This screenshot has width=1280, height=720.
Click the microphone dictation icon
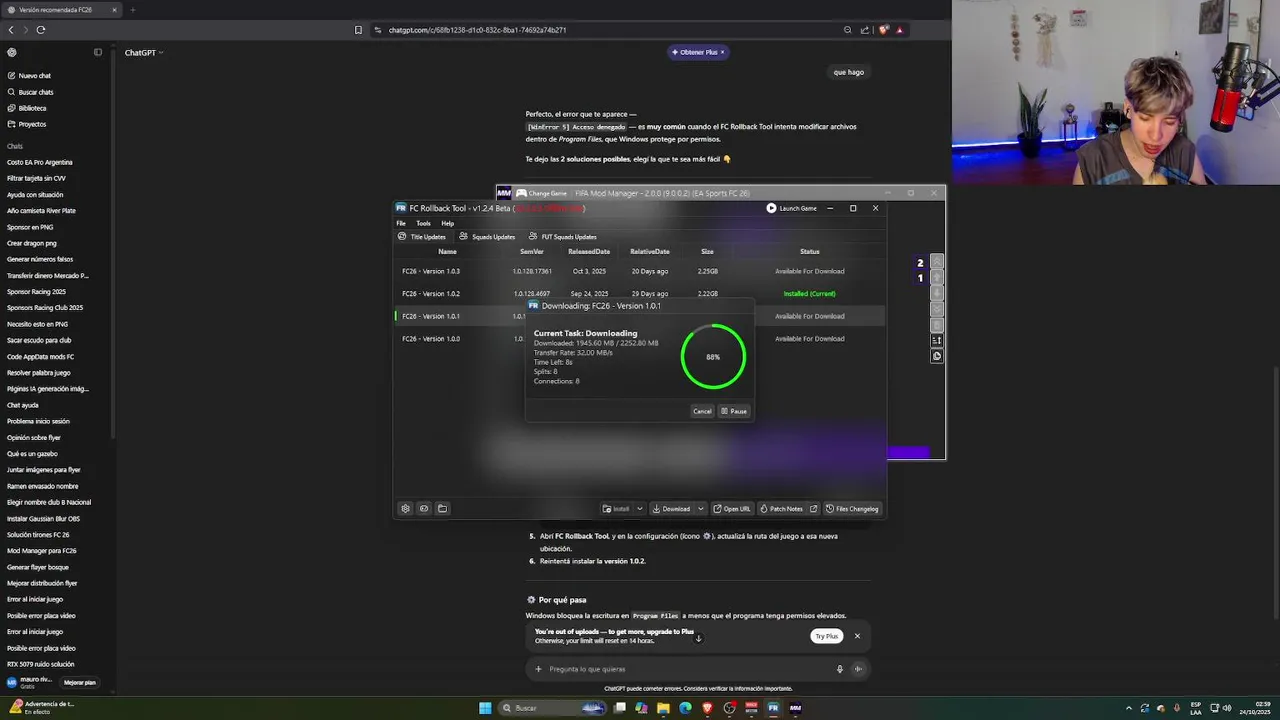pos(840,669)
